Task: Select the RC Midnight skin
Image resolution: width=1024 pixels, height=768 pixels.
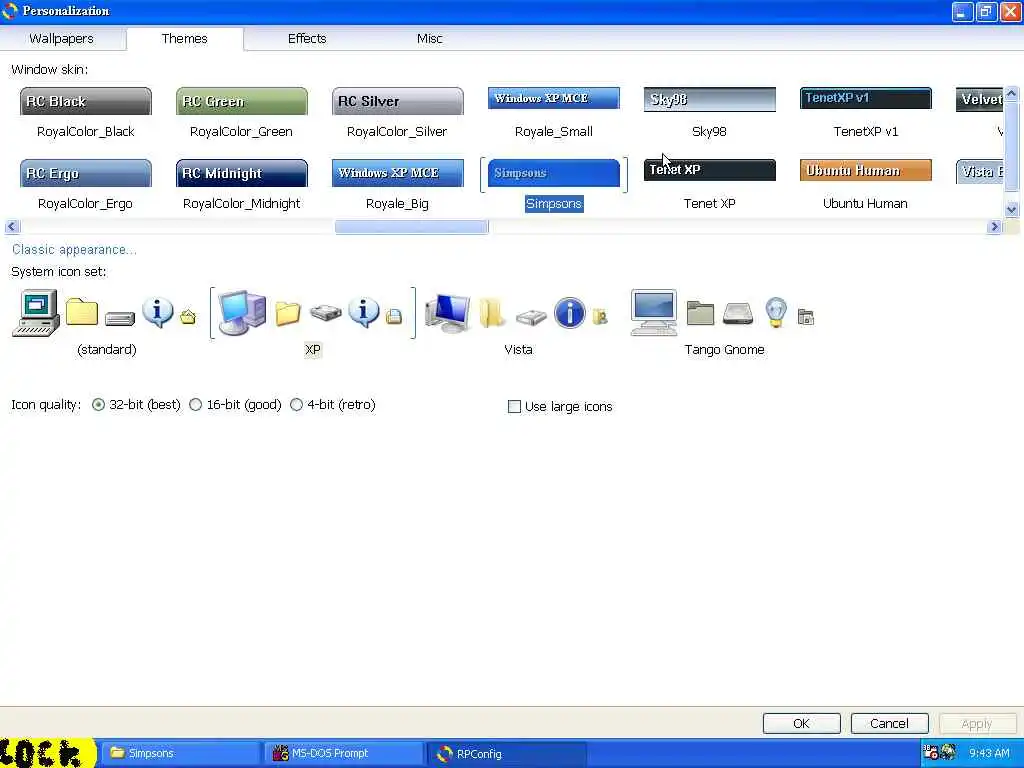Action: [x=242, y=173]
